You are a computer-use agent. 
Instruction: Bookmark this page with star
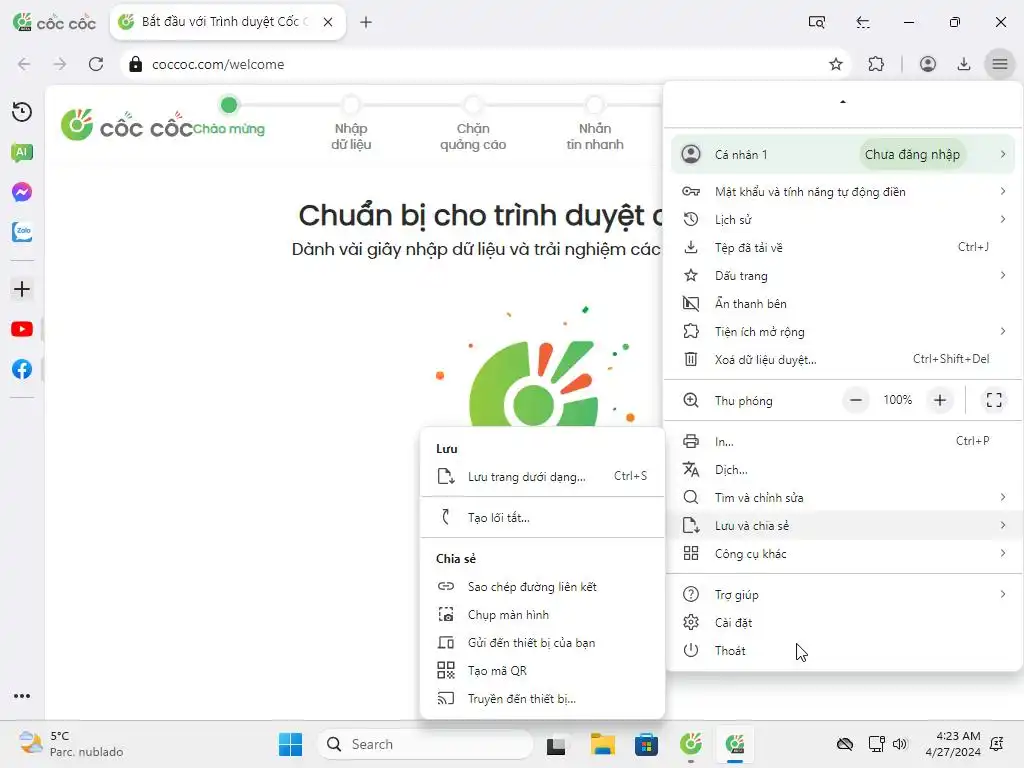tap(836, 64)
